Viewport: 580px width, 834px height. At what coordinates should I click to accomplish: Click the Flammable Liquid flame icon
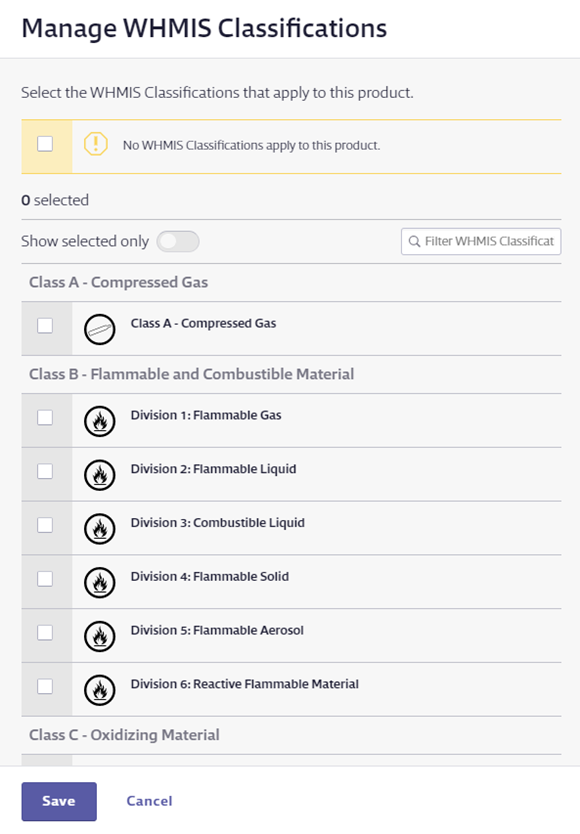[100, 475]
